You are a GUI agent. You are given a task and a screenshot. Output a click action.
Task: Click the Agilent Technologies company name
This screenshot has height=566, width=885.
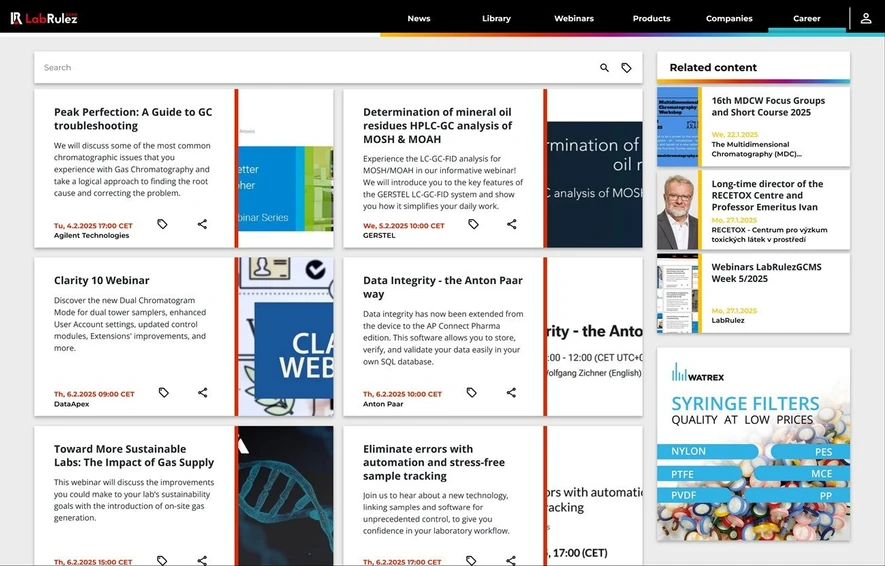click(91, 235)
